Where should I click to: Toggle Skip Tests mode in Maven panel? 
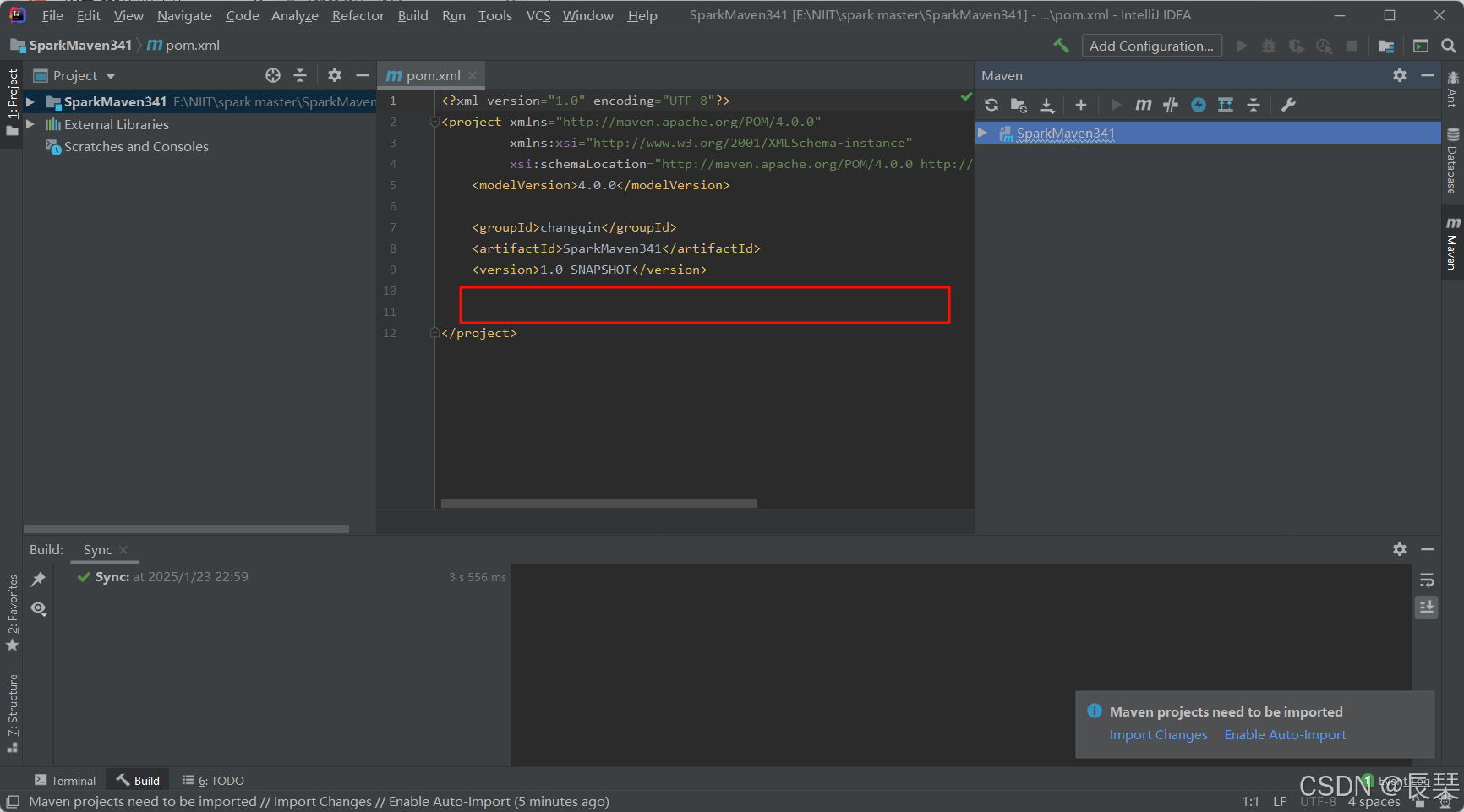1171,105
